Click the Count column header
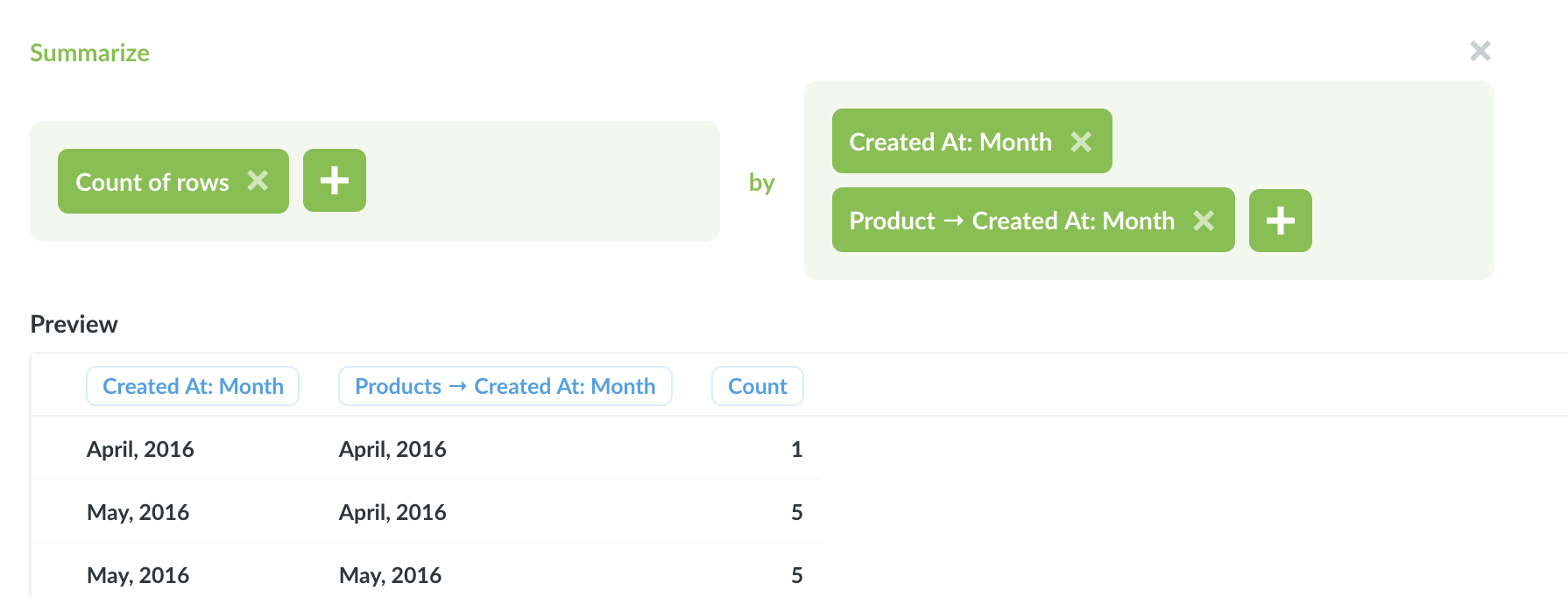 point(758,386)
